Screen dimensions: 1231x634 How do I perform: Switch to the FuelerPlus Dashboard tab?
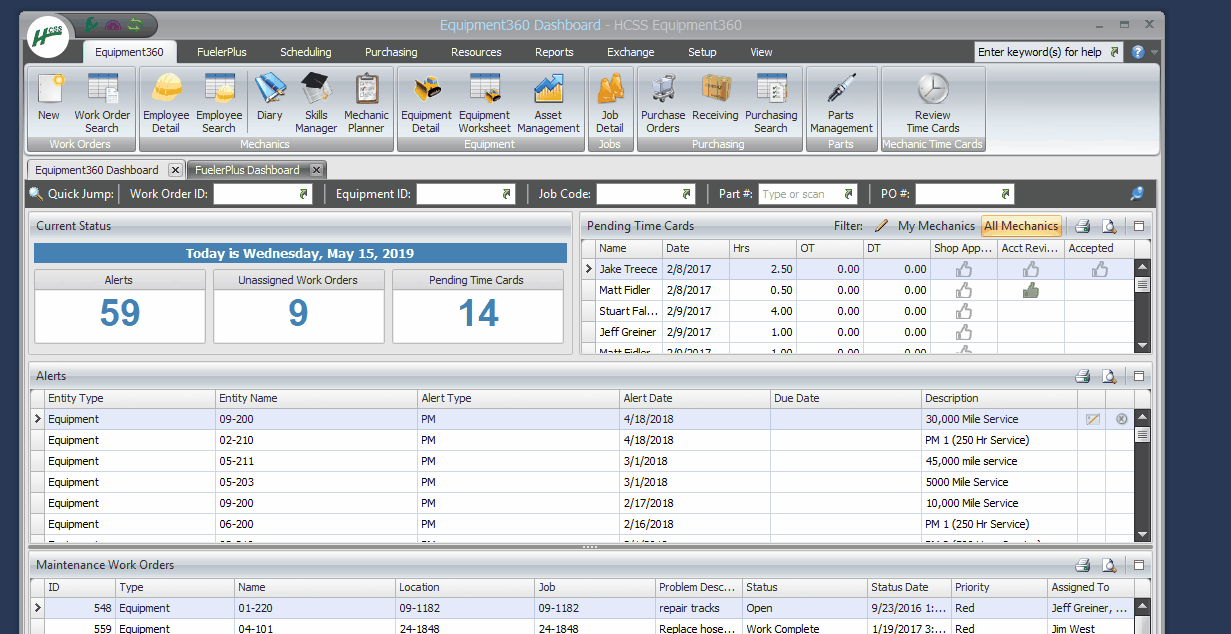click(x=247, y=170)
